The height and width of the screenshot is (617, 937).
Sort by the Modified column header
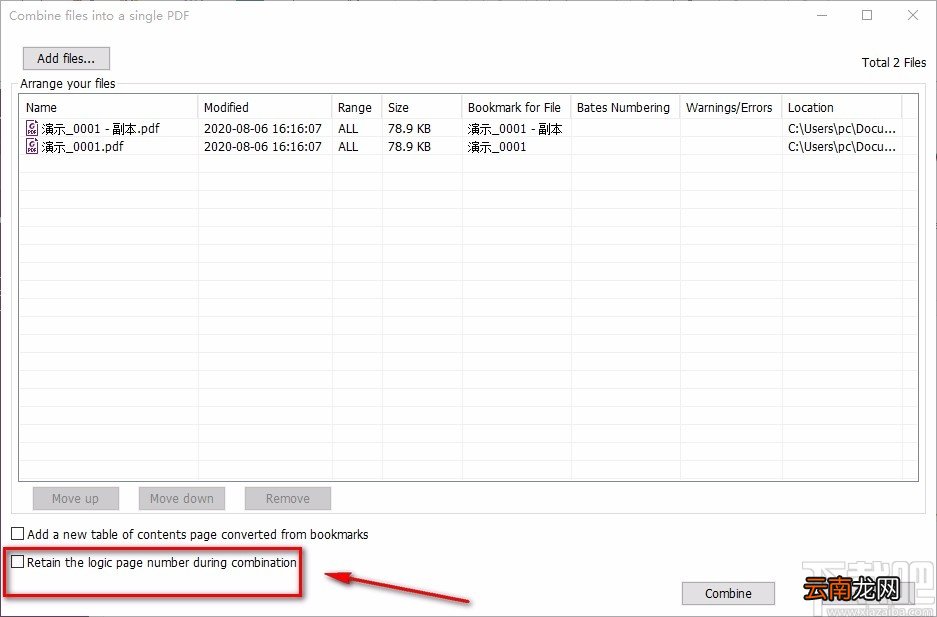[265, 108]
